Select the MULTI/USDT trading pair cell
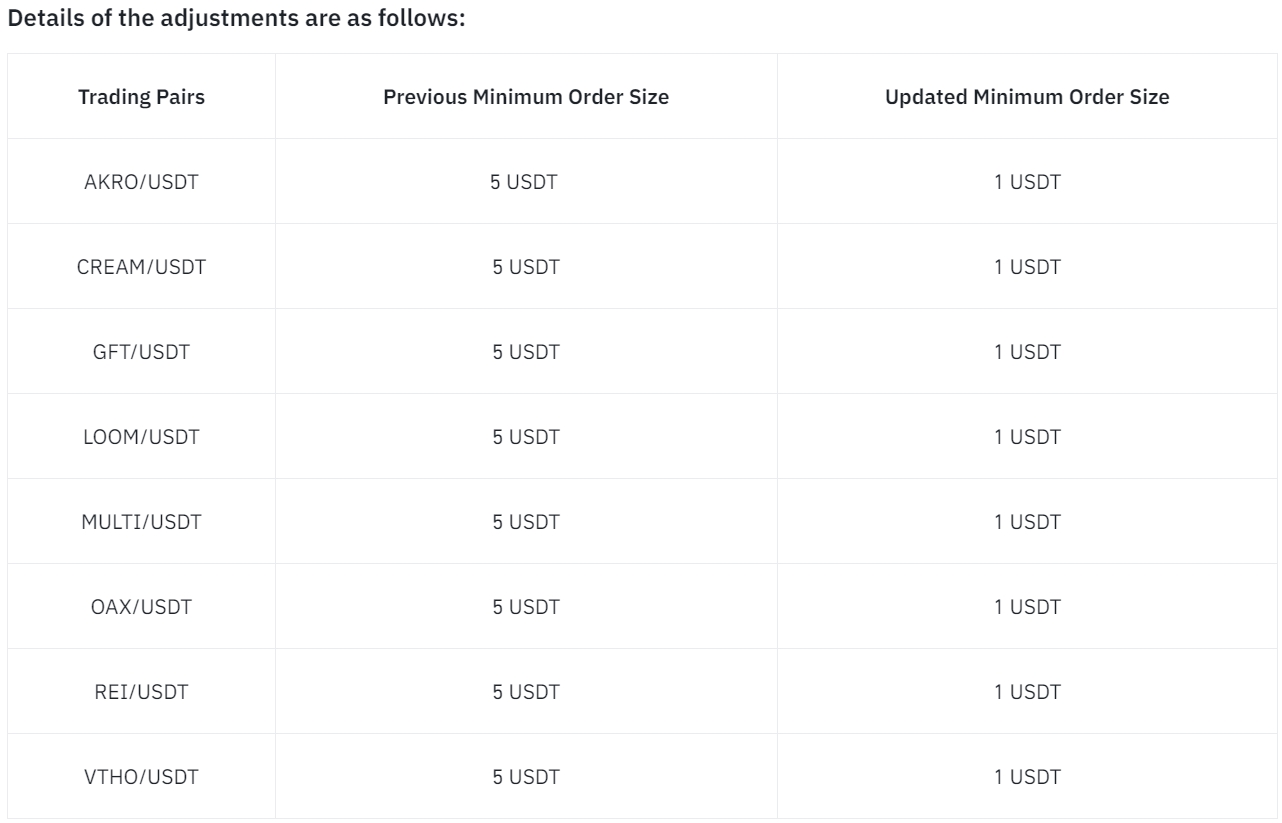 pos(141,522)
